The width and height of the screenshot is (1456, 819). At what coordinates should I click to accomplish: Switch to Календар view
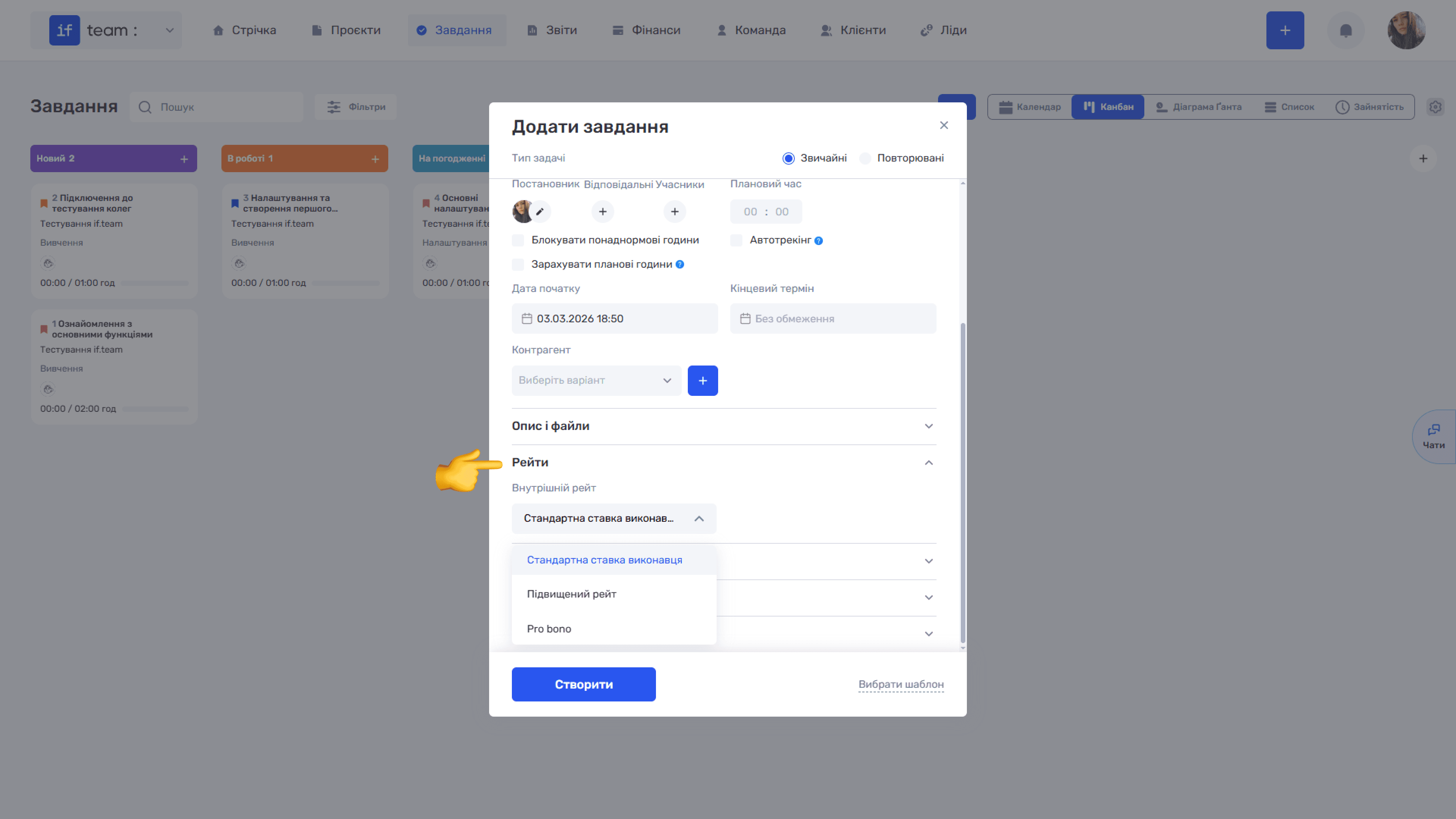click(x=1030, y=107)
